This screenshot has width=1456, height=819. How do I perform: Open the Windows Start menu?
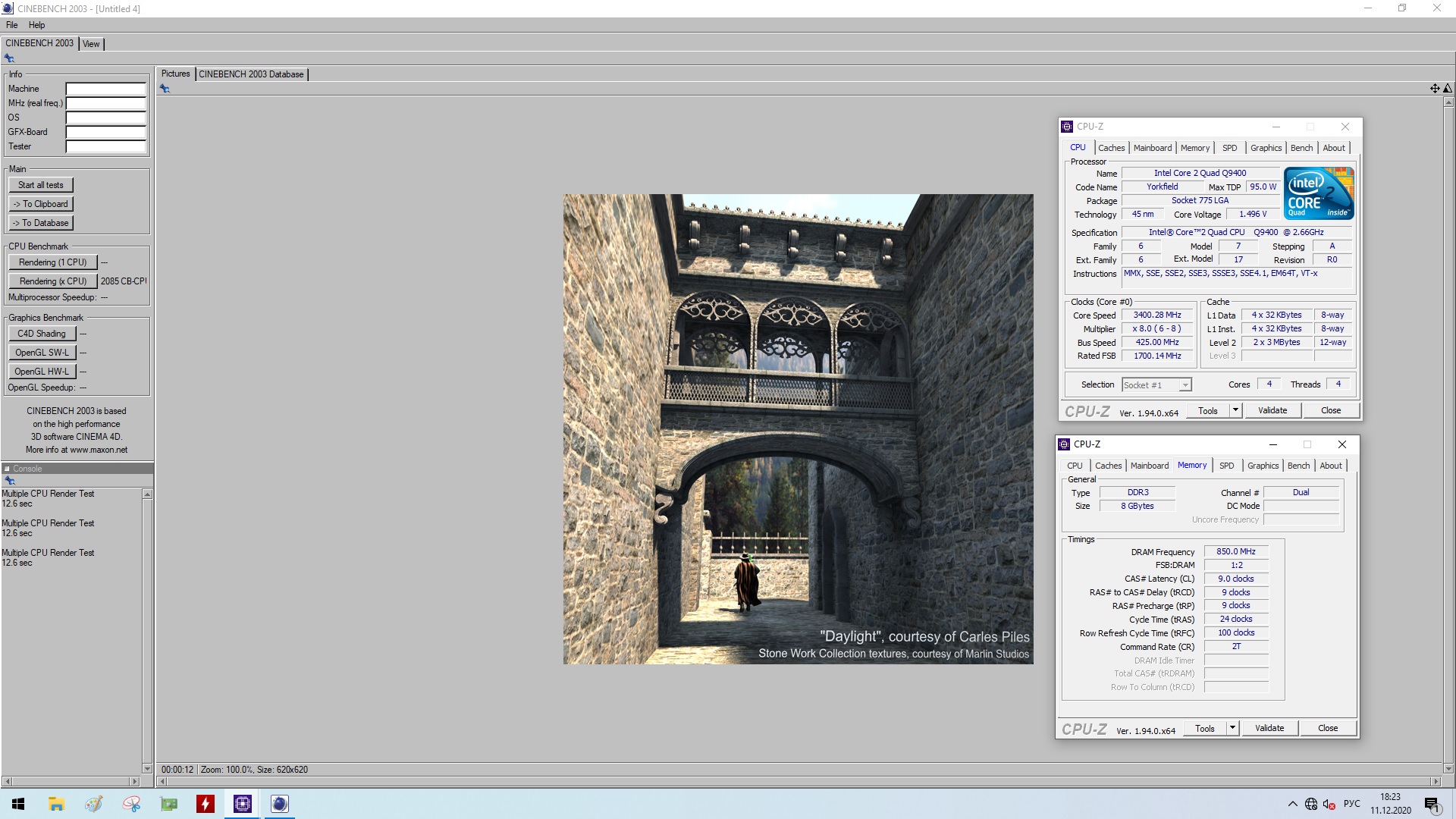pyautogui.click(x=18, y=804)
